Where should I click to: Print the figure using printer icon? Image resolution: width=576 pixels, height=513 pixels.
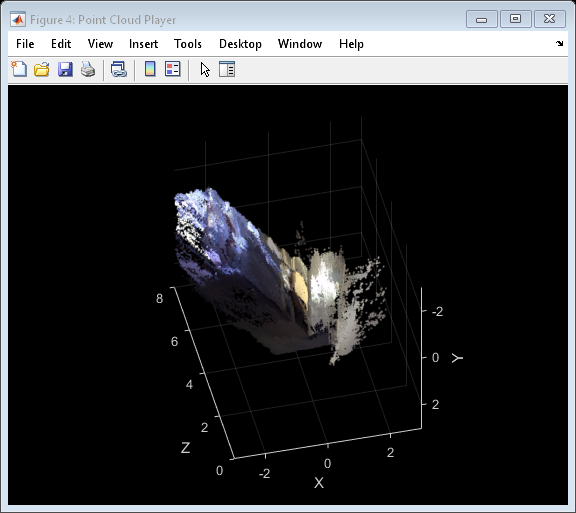88,69
